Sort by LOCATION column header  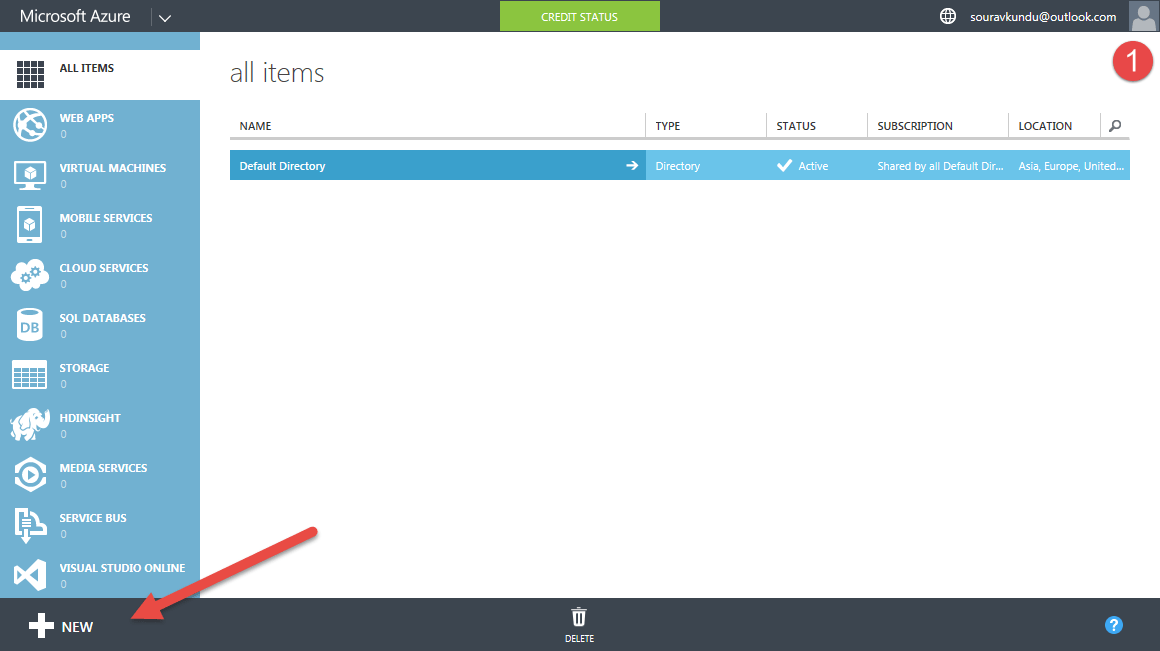[x=1045, y=126]
